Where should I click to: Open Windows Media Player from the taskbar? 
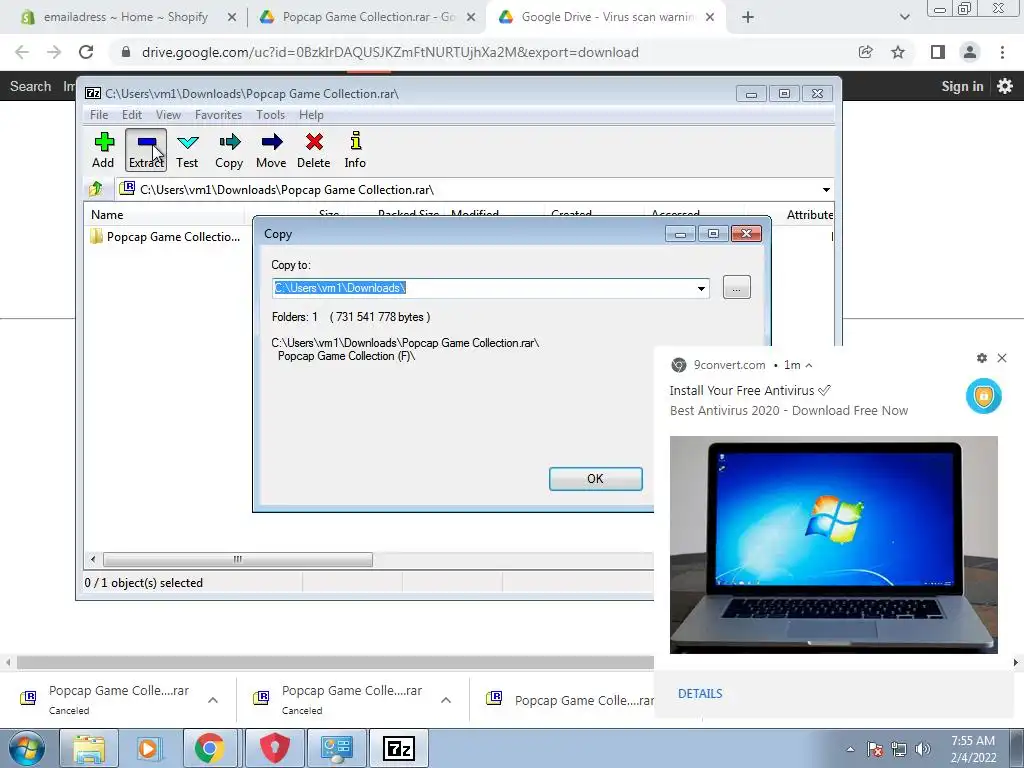[x=148, y=748]
